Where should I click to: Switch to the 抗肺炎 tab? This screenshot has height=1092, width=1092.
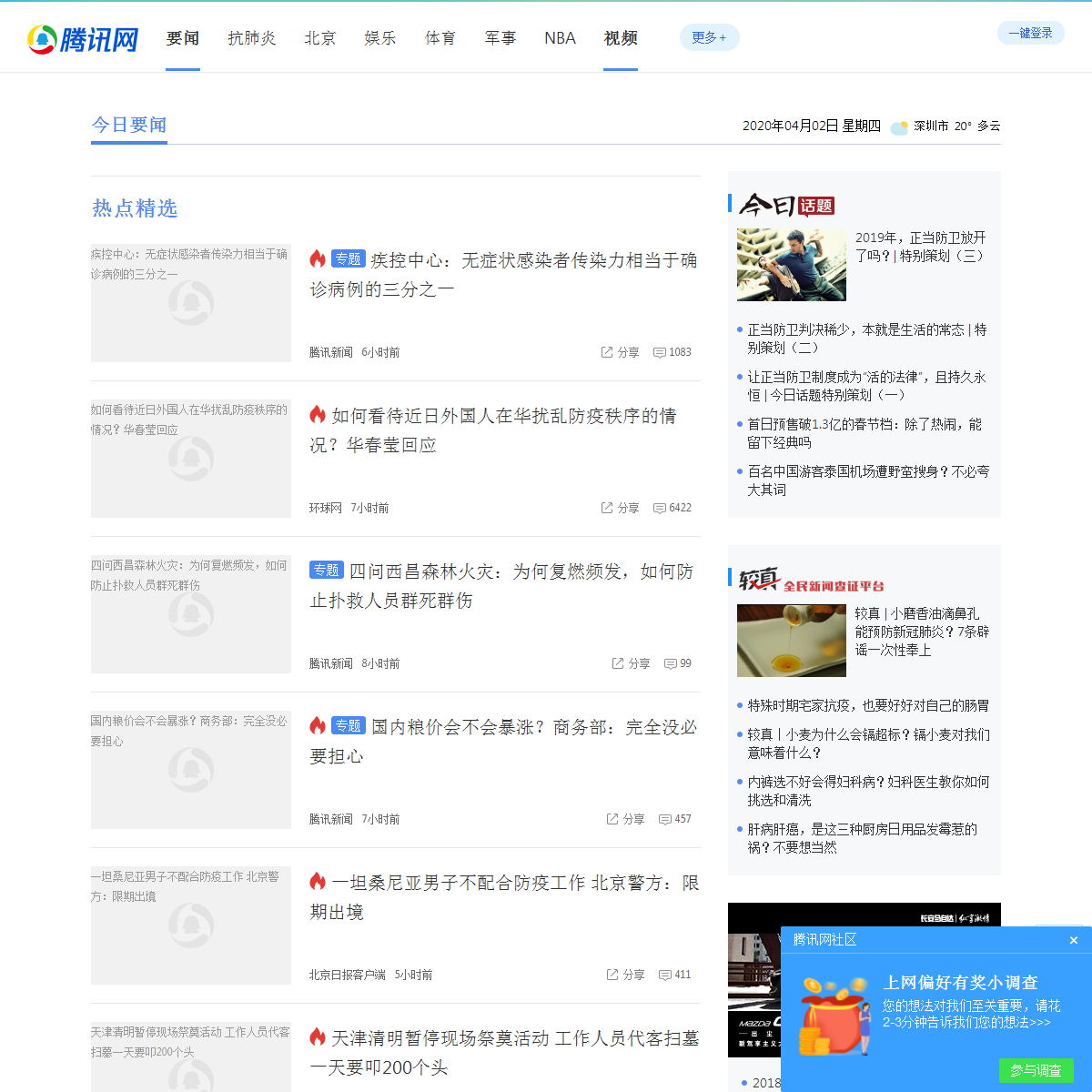click(x=252, y=38)
